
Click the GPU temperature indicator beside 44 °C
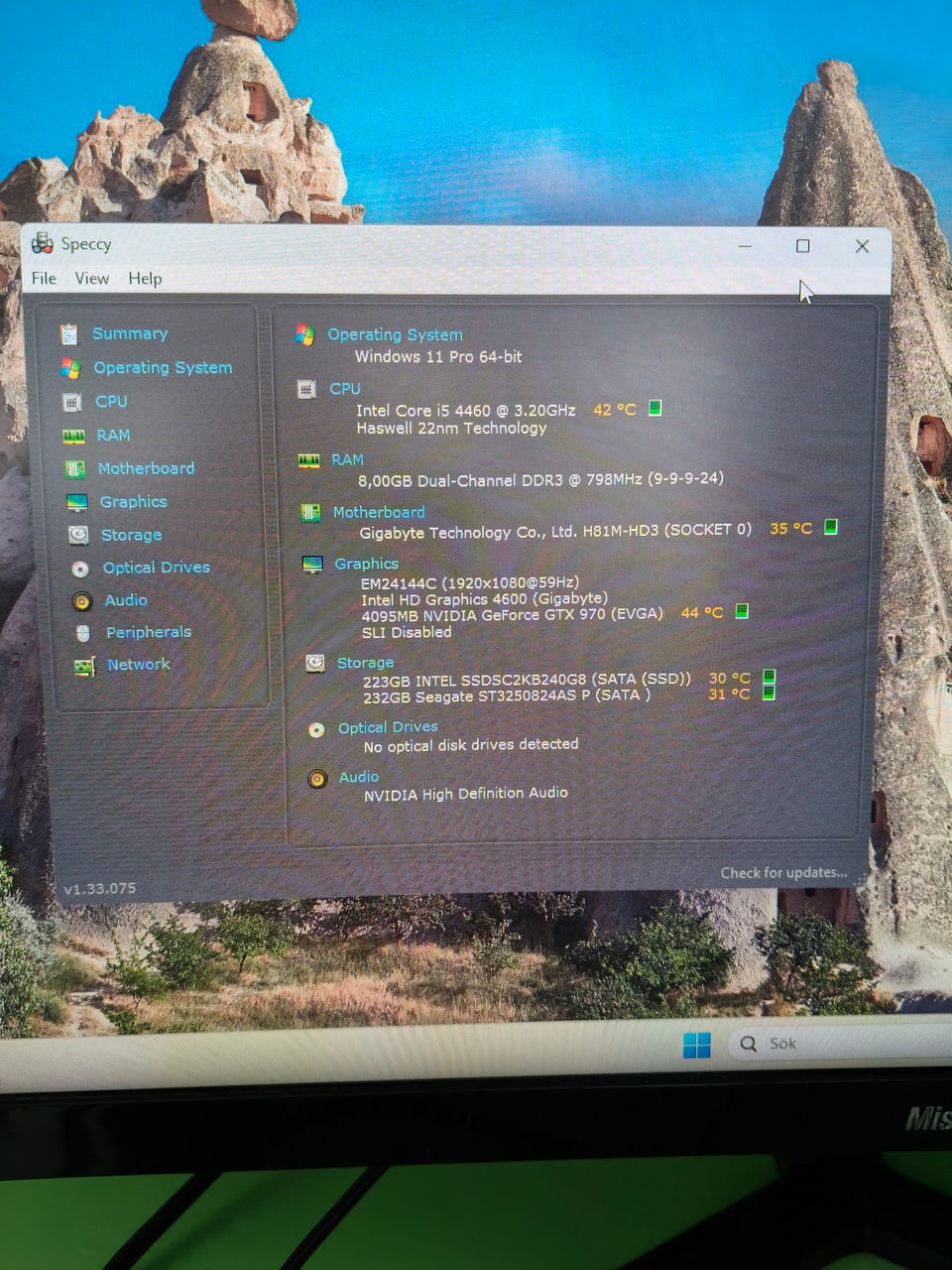741,611
